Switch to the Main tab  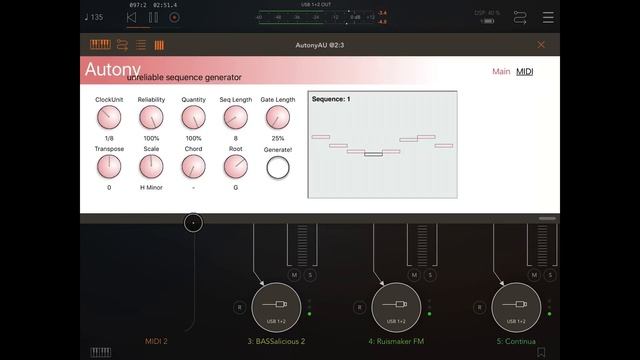pyautogui.click(x=501, y=71)
